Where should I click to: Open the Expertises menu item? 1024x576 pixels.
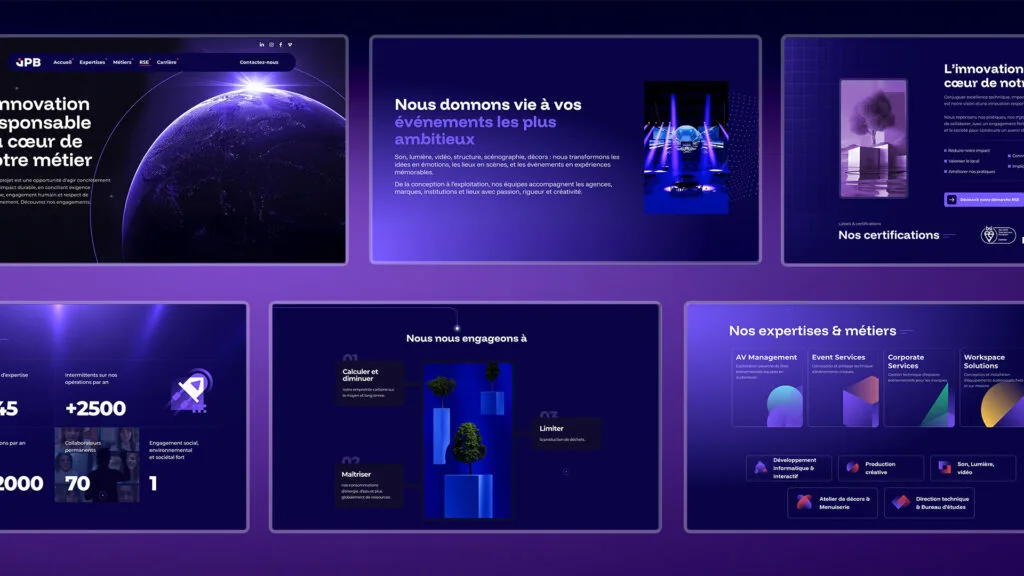tap(92, 62)
